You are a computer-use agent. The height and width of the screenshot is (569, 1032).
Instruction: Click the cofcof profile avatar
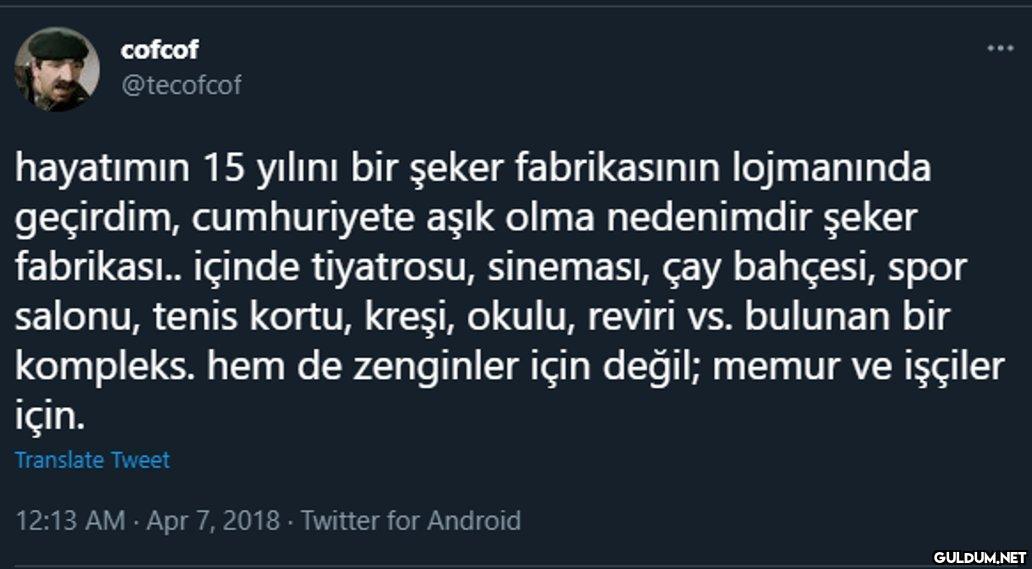pos(57,69)
